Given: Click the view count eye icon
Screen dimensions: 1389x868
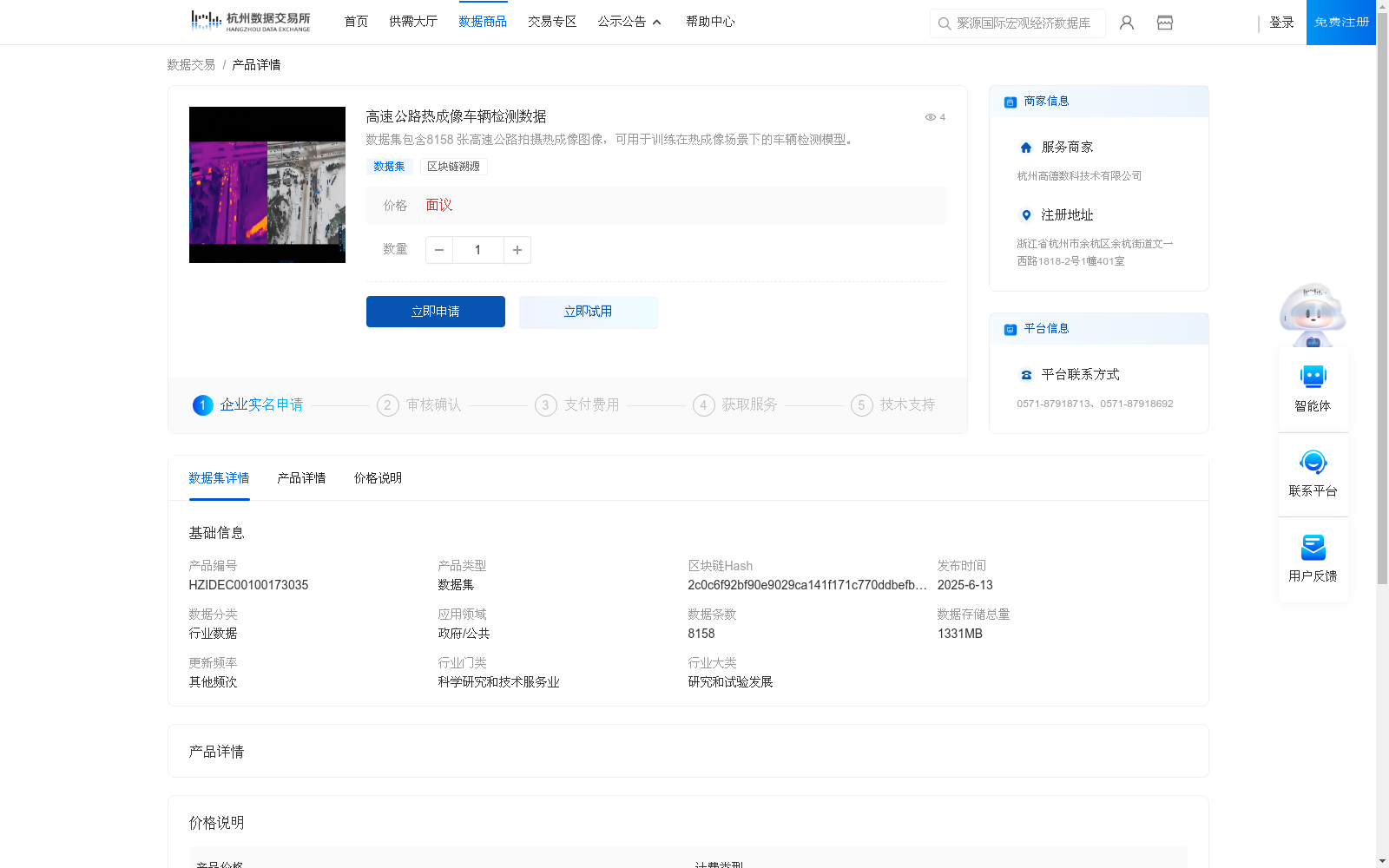Looking at the screenshot, I should click(930, 117).
